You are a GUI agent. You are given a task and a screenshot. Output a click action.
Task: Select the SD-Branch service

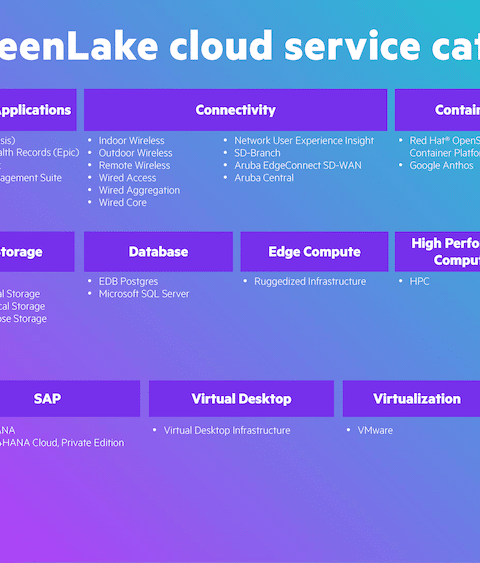(257, 153)
